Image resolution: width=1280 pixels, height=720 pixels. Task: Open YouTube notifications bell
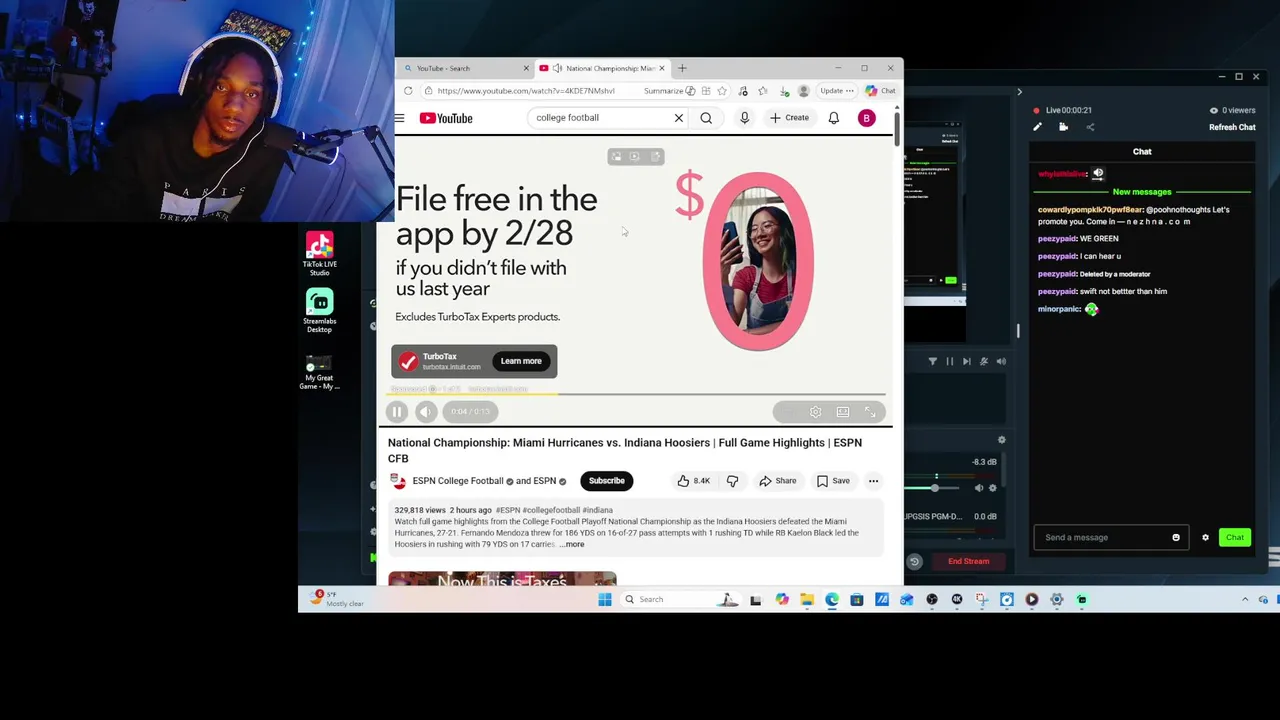[x=833, y=118]
